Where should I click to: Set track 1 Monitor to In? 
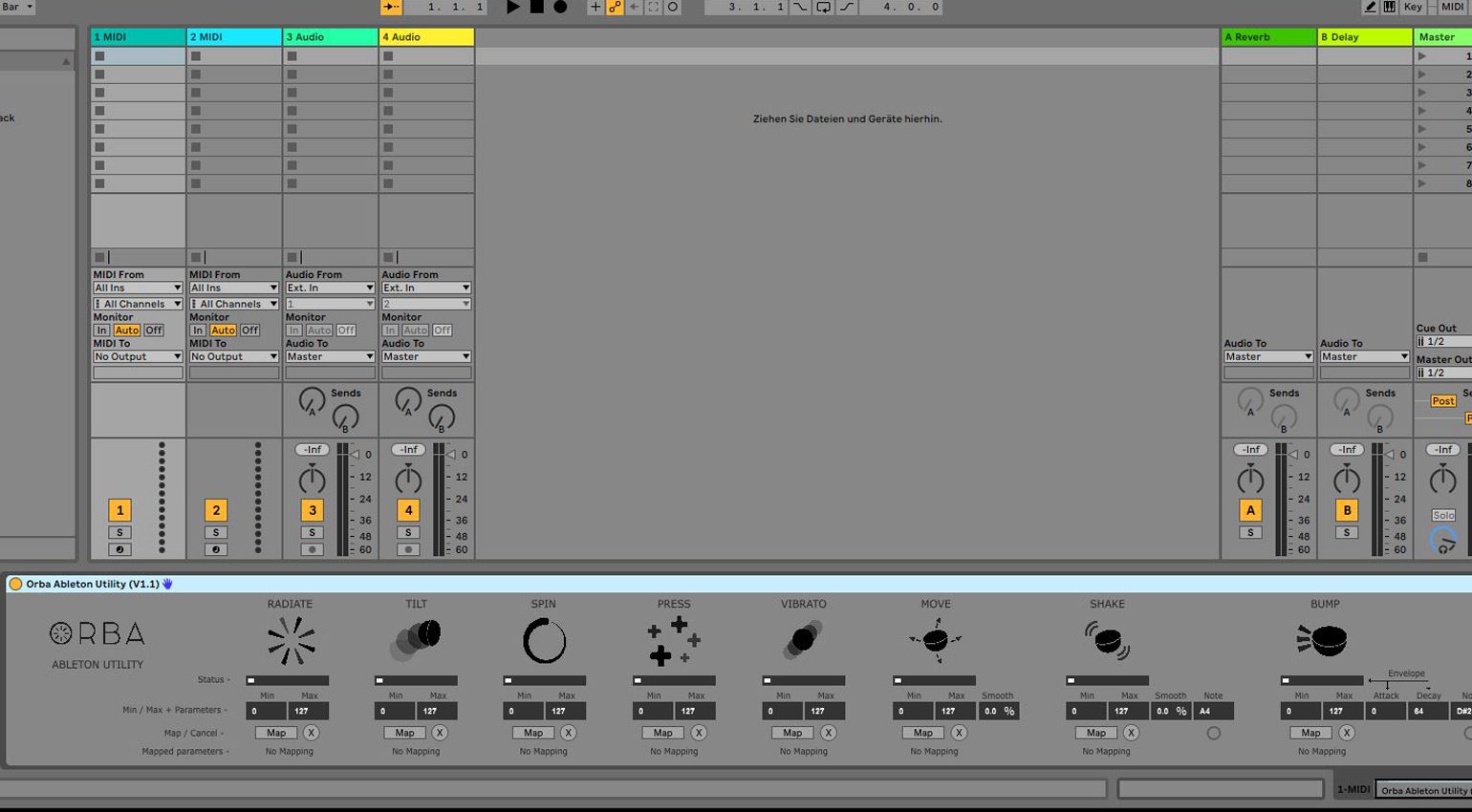point(101,331)
